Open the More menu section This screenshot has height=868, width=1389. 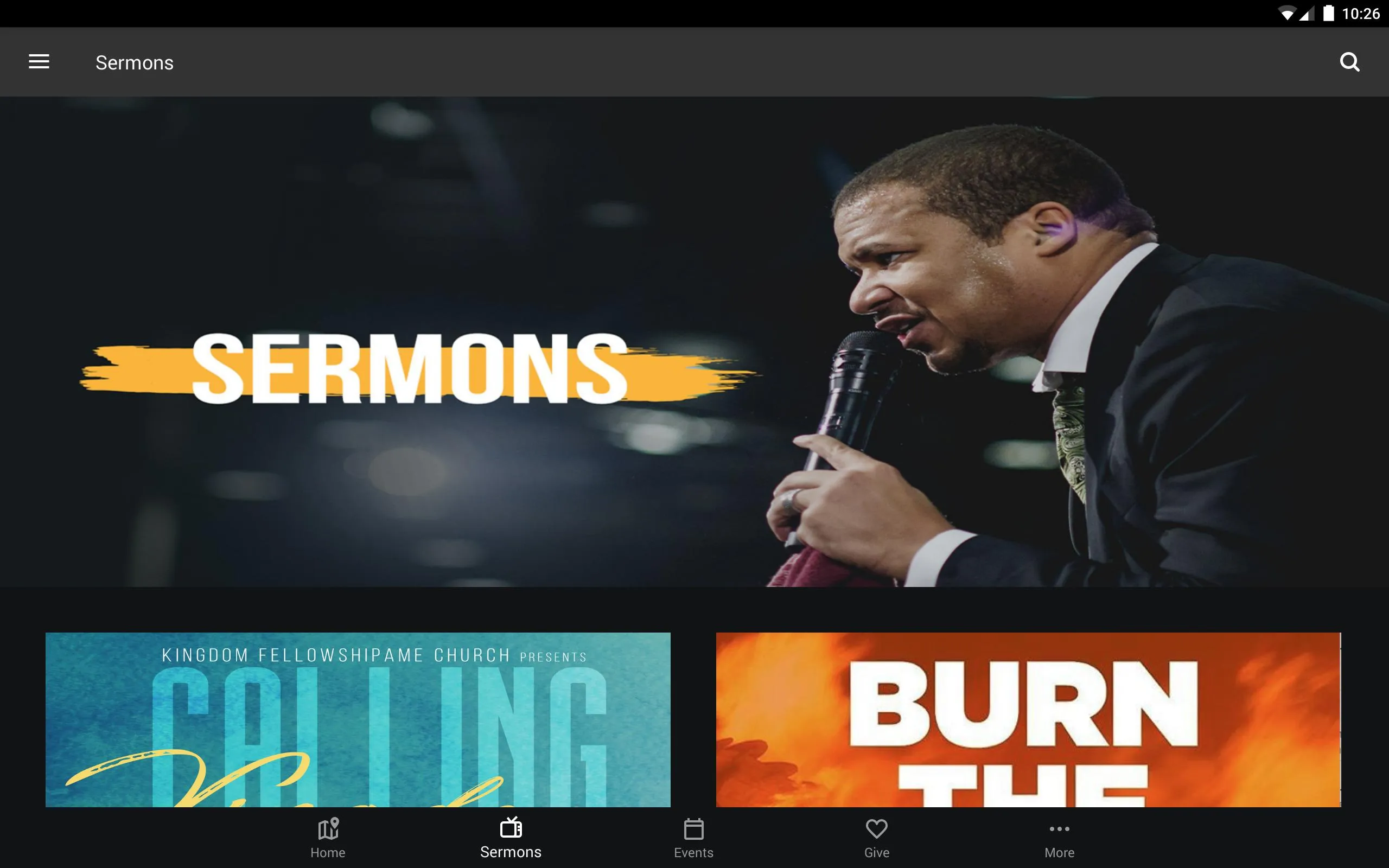click(x=1058, y=839)
